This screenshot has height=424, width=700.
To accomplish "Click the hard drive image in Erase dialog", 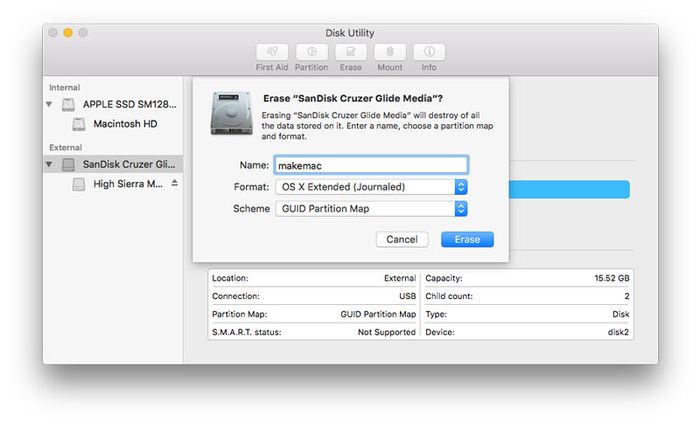I will point(231,113).
